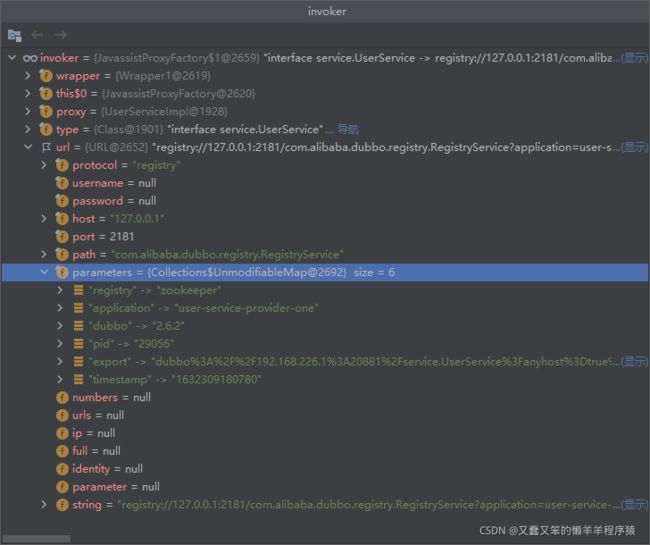Viewport: 650px width, 545px height.
Task: Expand the this$0 field node
Action: (x=28, y=93)
